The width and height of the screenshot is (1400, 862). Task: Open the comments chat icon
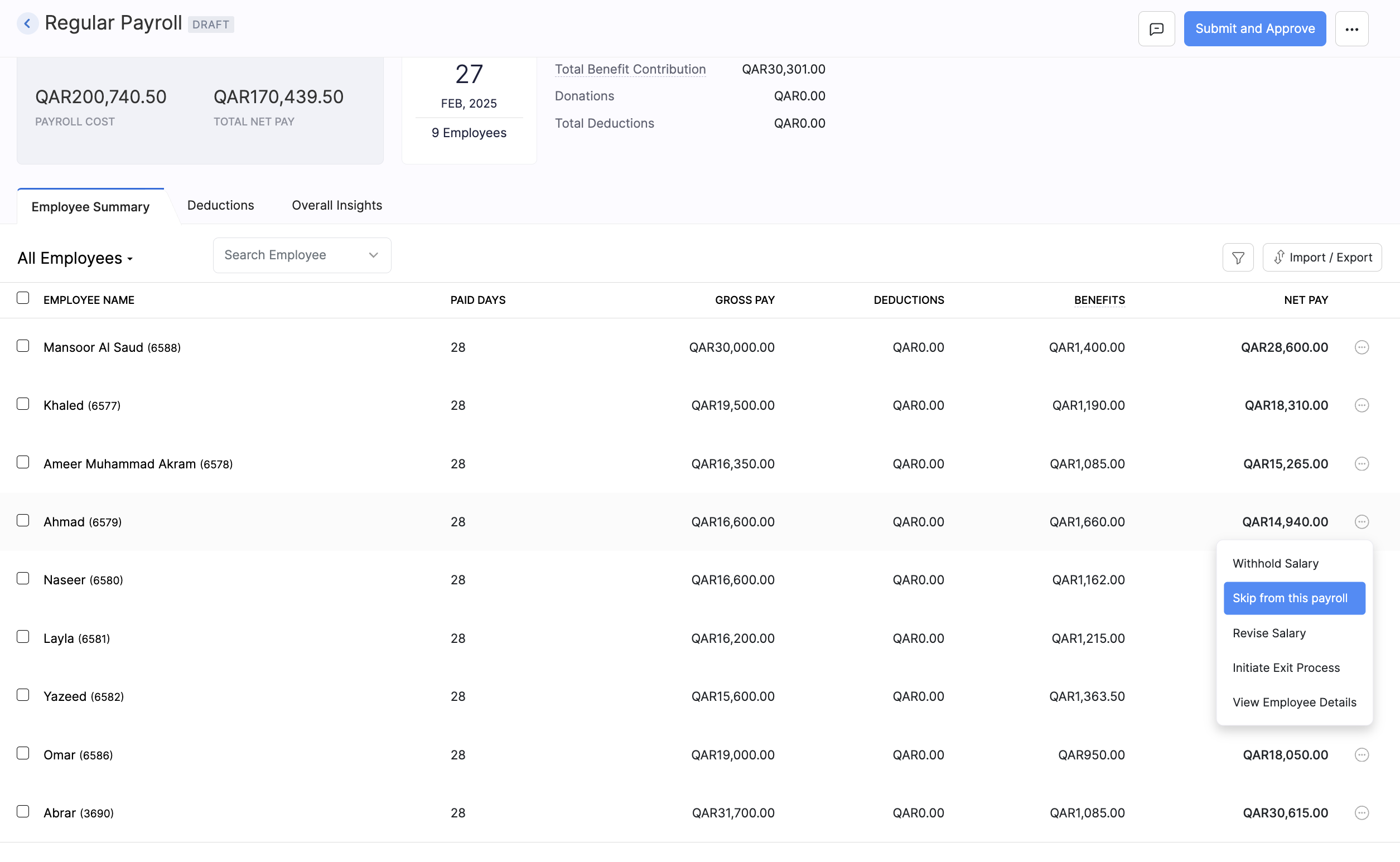1156,28
